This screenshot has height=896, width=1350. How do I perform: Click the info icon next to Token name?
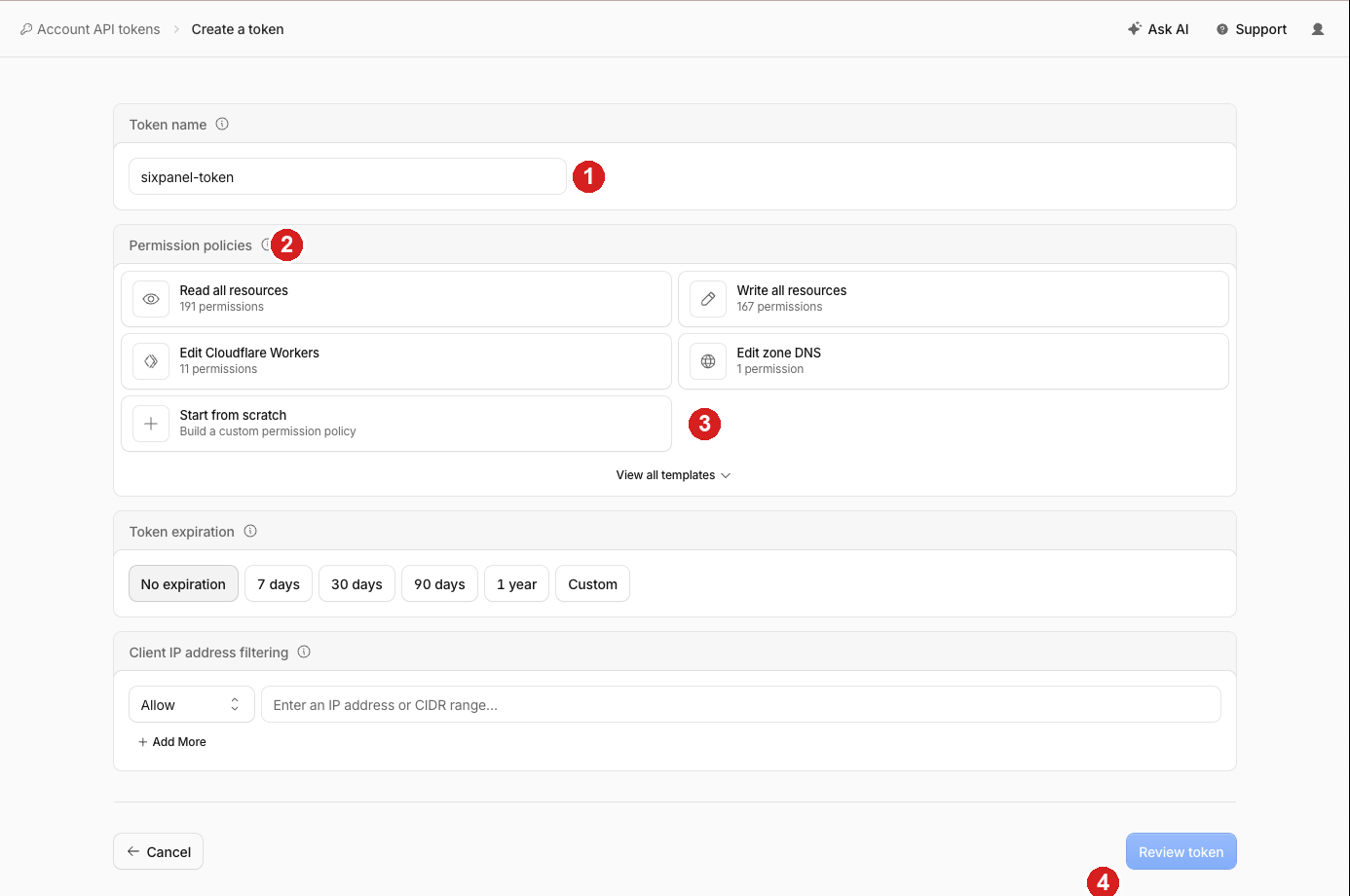(x=222, y=124)
